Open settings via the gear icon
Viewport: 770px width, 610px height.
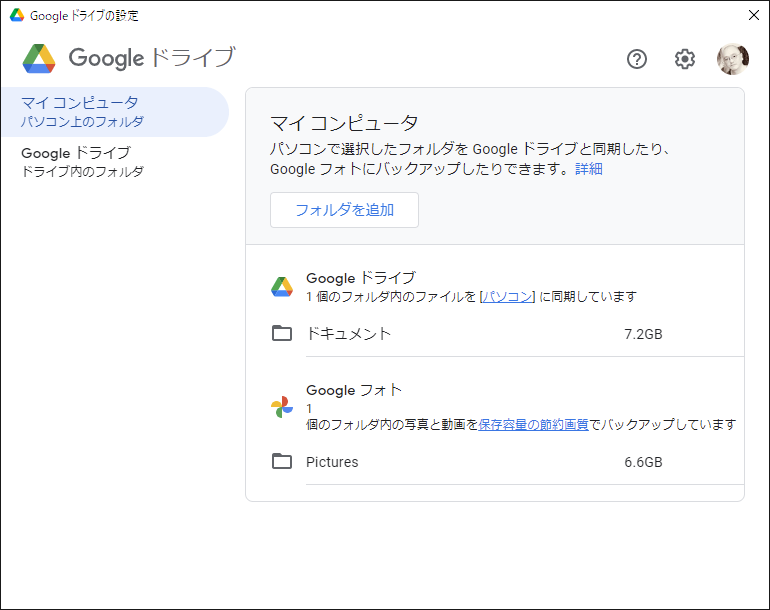tap(685, 59)
